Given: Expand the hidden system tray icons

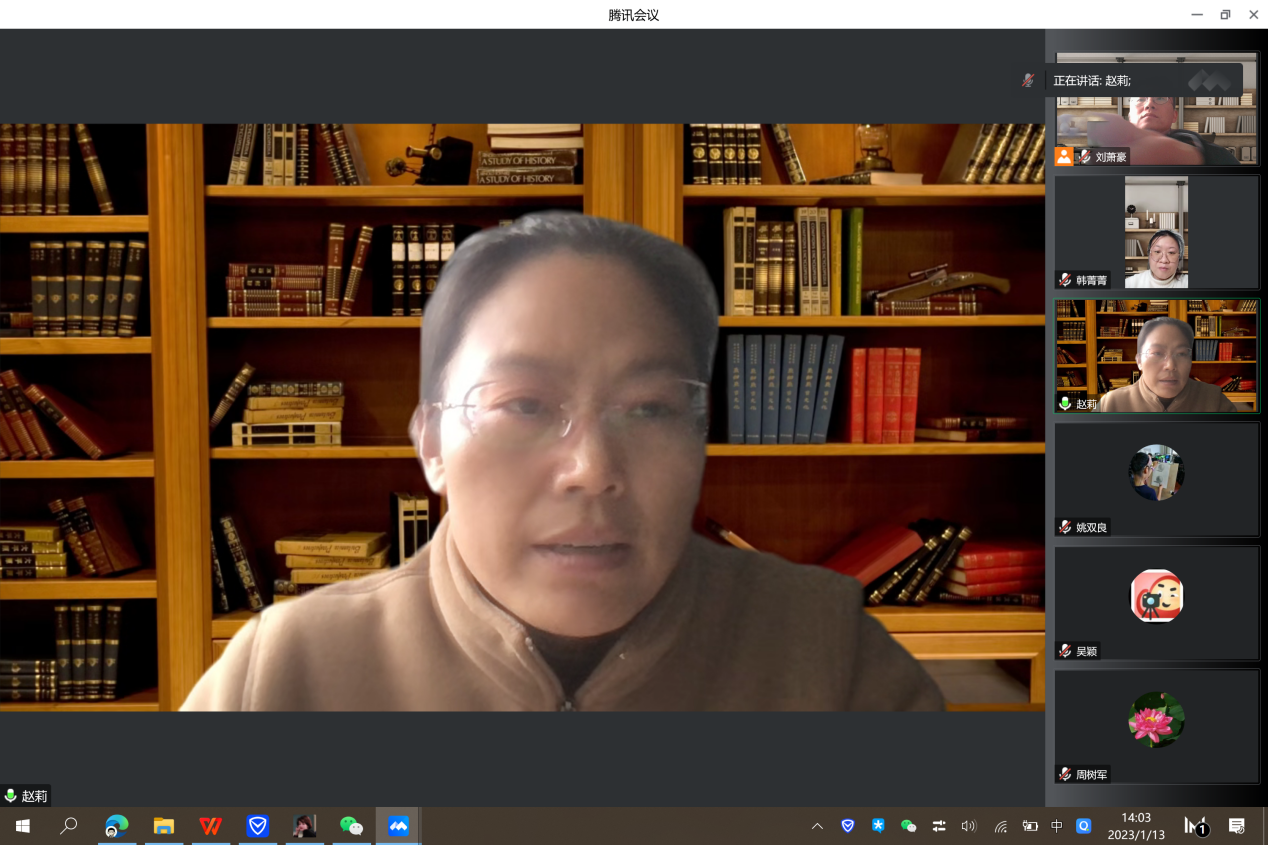Looking at the screenshot, I should (x=817, y=826).
